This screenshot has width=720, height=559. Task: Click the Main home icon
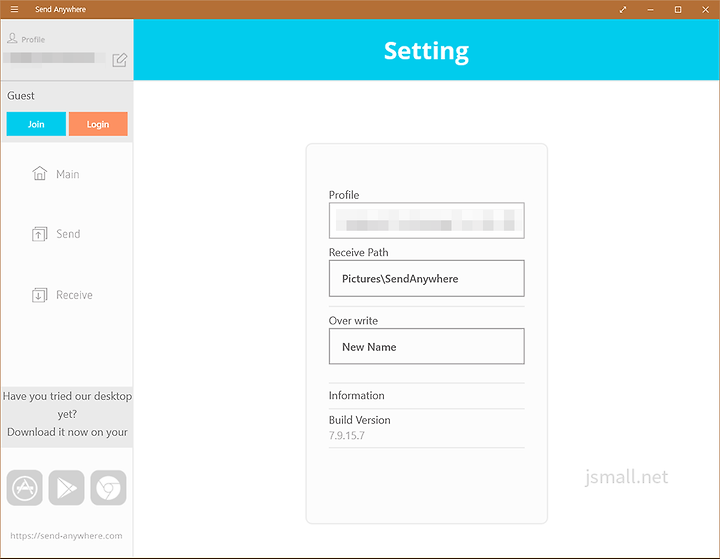39,174
